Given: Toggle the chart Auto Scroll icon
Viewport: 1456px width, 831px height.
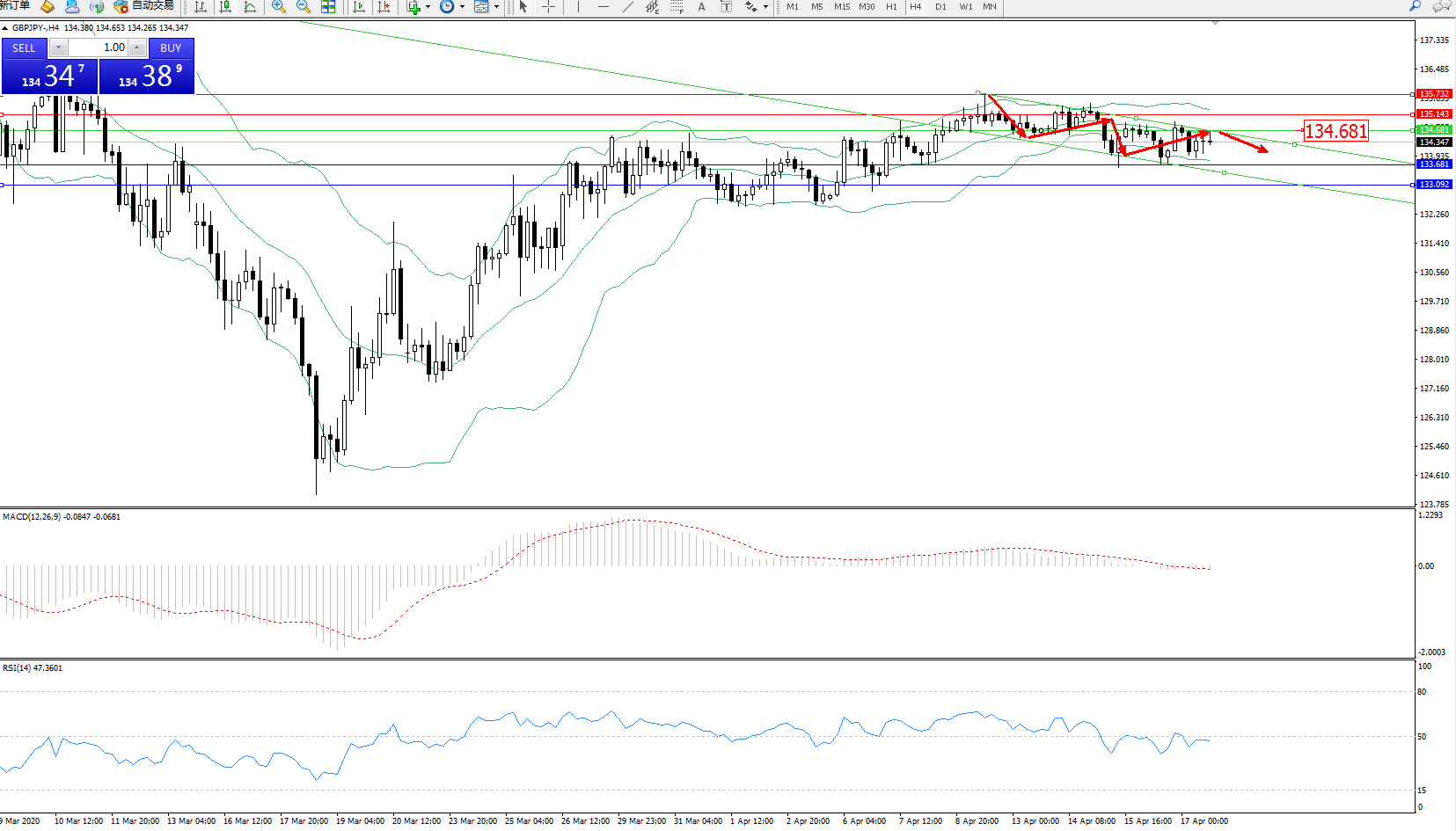Looking at the screenshot, I should point(359,7).
